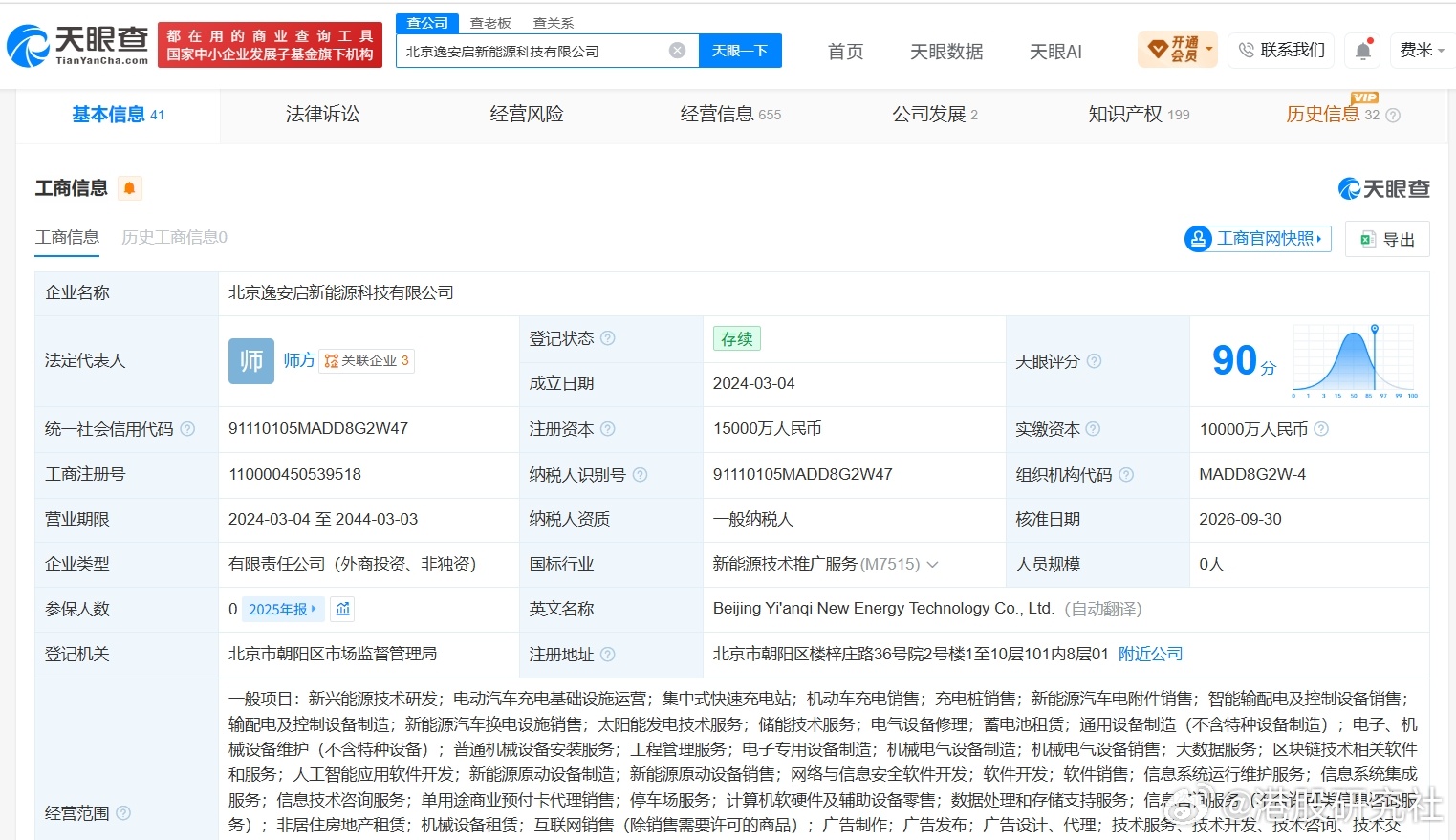Screen dimensions: 1456x840
Task: Open 历史工商信息0 sub-tab
Action: pos(174,237)
